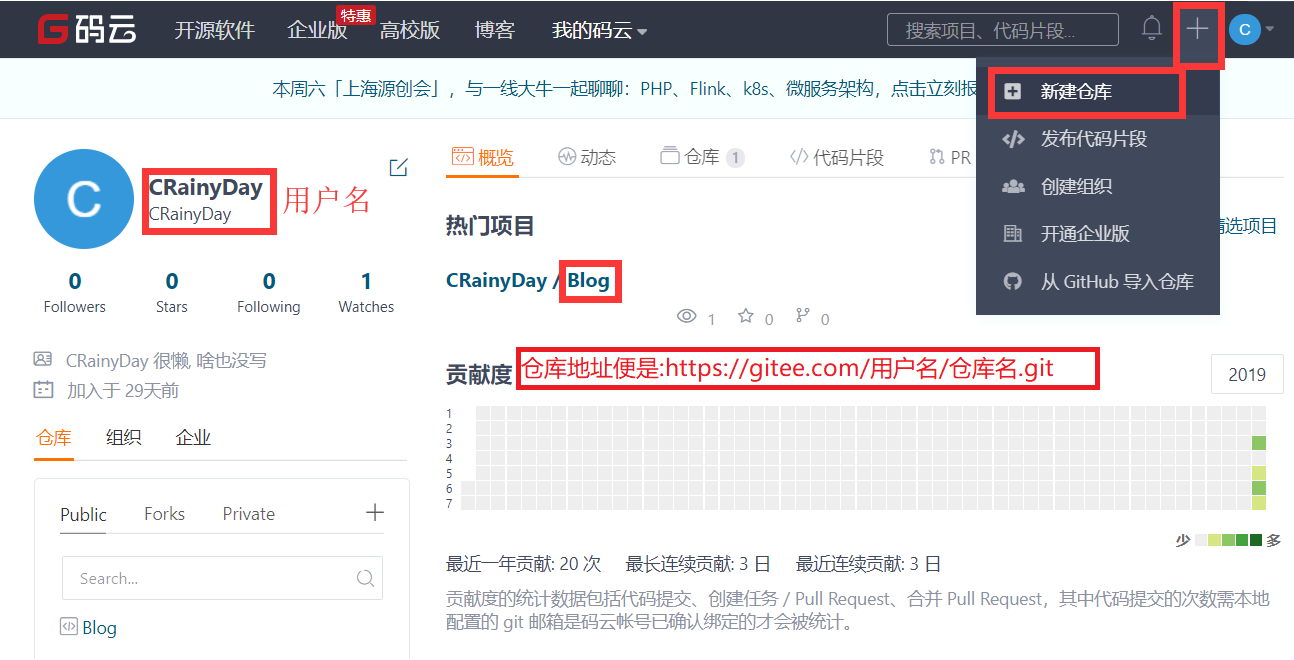Viewport: 1294px width, 660px height.
Task: Click the 2019 contribution year button
Action: click(1247, 375)
